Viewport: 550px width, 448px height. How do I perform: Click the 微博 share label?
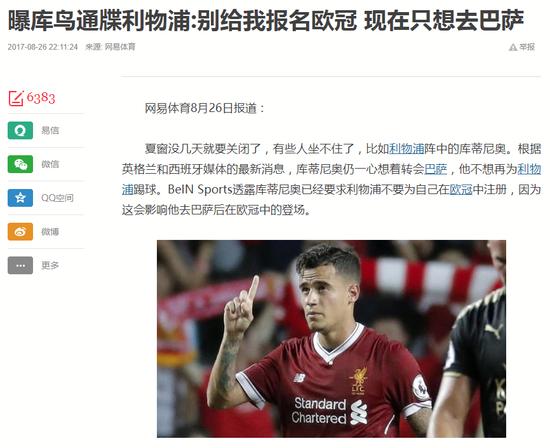(x=50, y=232)
